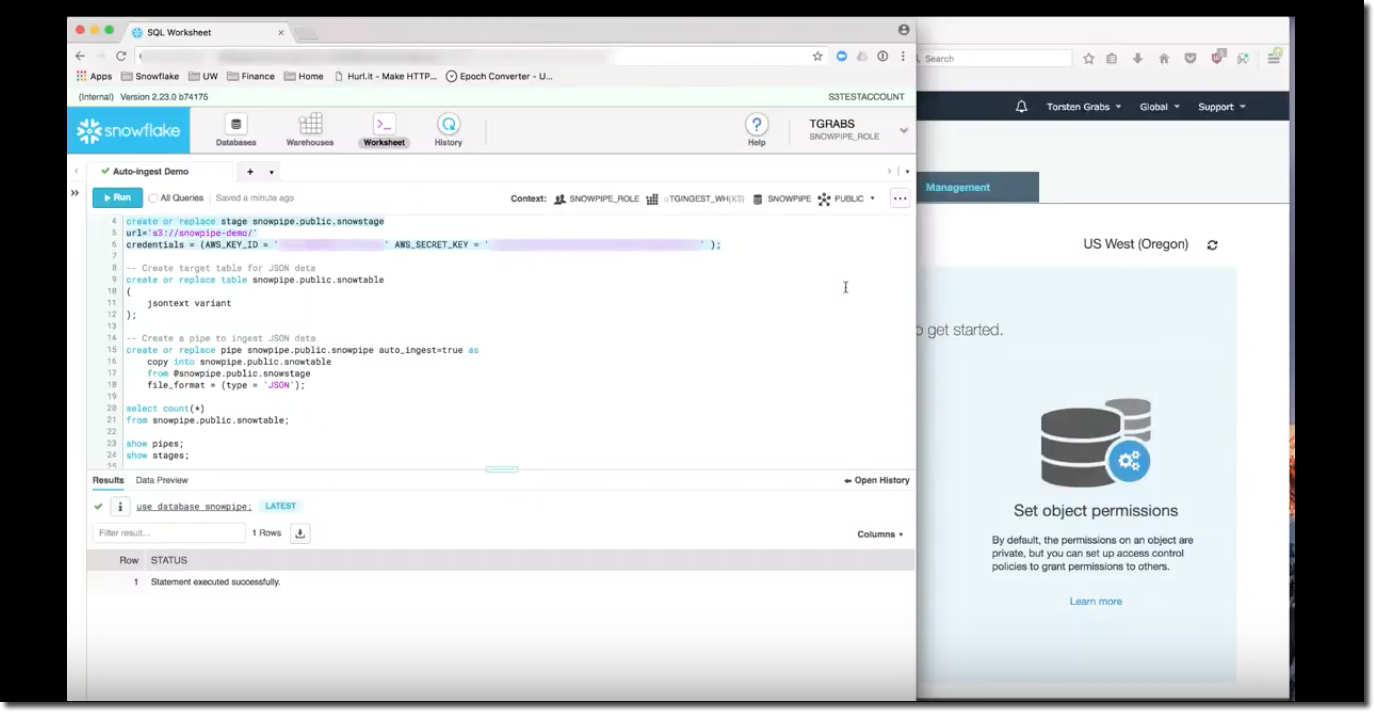Open the Home bookmarks folder
The image size is (1374, 712).
point(304,76)
